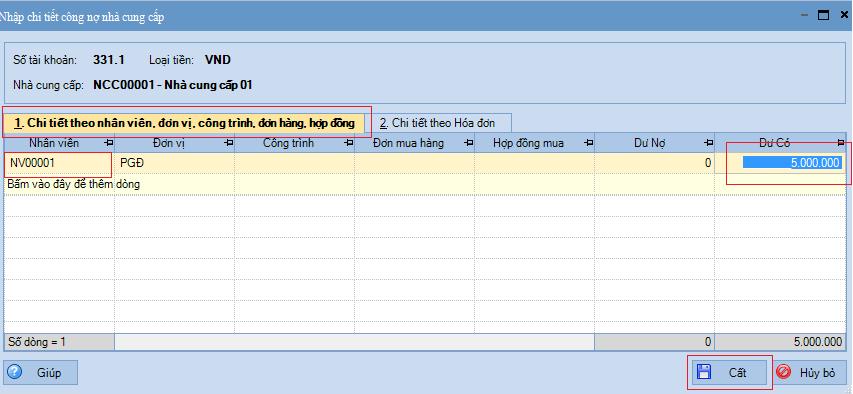Save with the Cất button
The image size is (853, 394).
(x=729, y=372)
